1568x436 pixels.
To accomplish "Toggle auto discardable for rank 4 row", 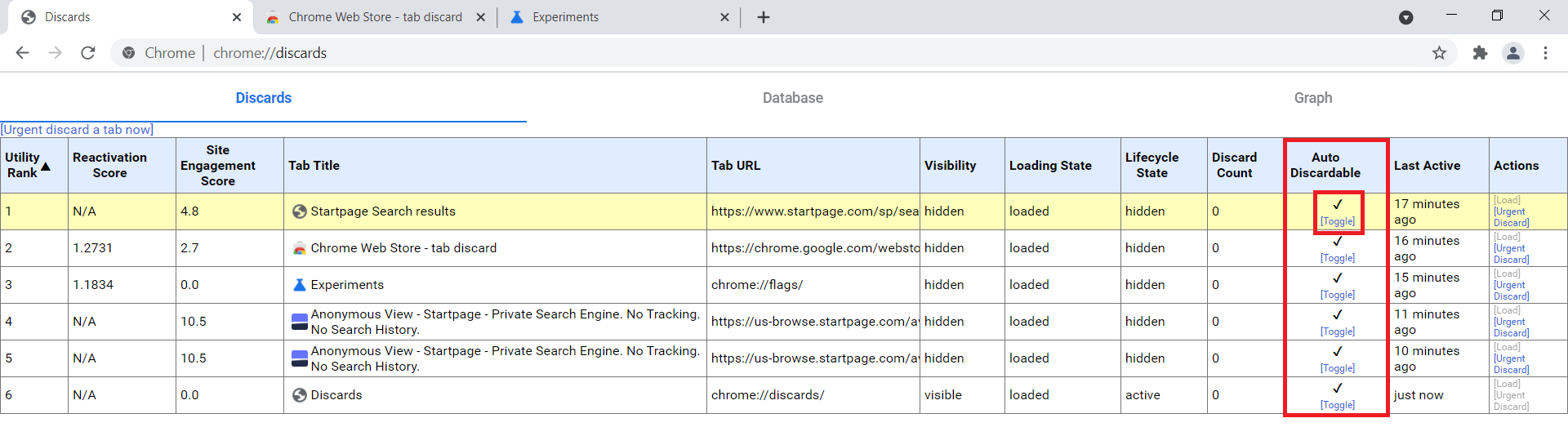I will click(x=1337, y=331).
